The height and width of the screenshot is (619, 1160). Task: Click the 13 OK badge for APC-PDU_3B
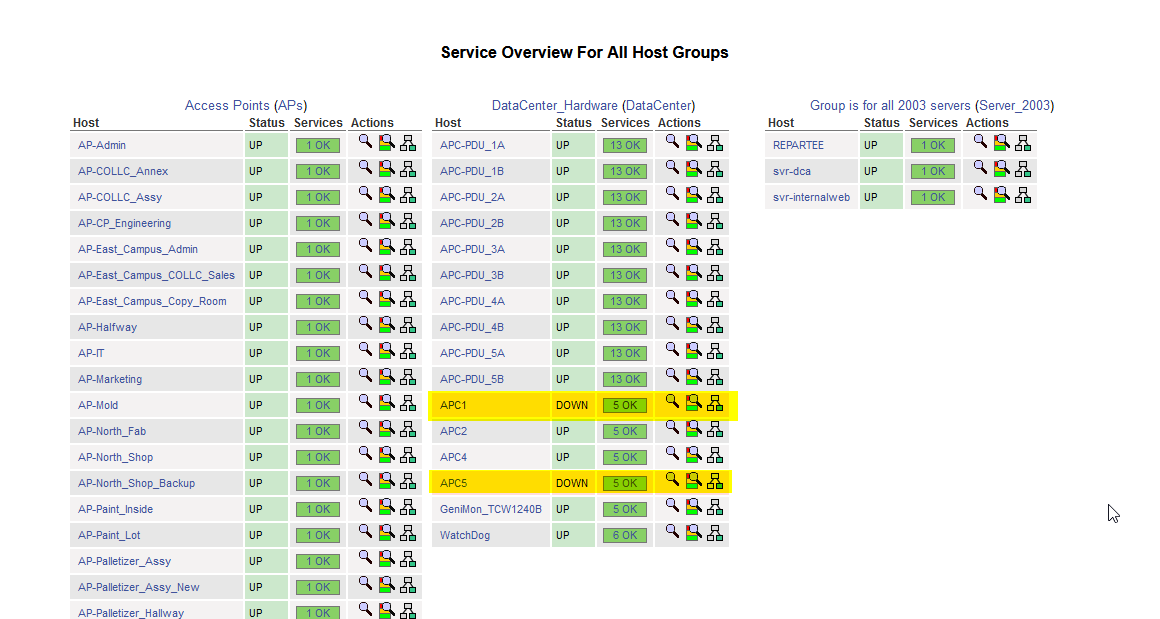click(625, 275)
